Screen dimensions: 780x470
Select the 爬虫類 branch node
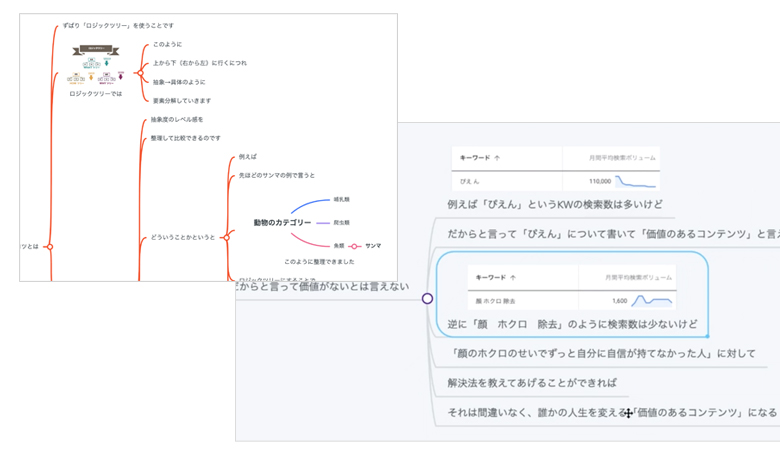[341, 222]
